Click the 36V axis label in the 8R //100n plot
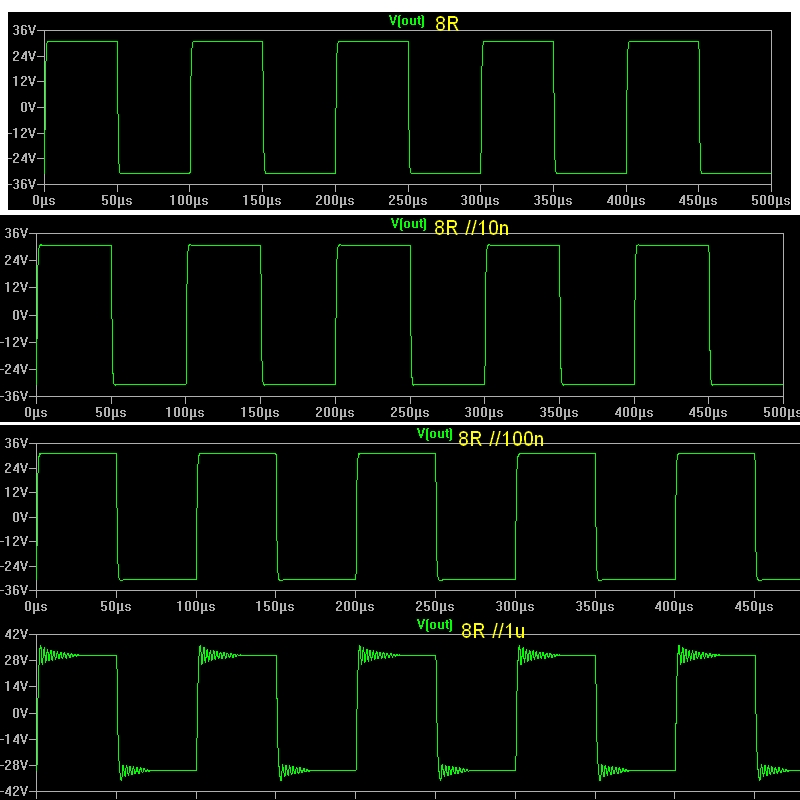The height and width of the screenshot is (800, 800). 16,443
